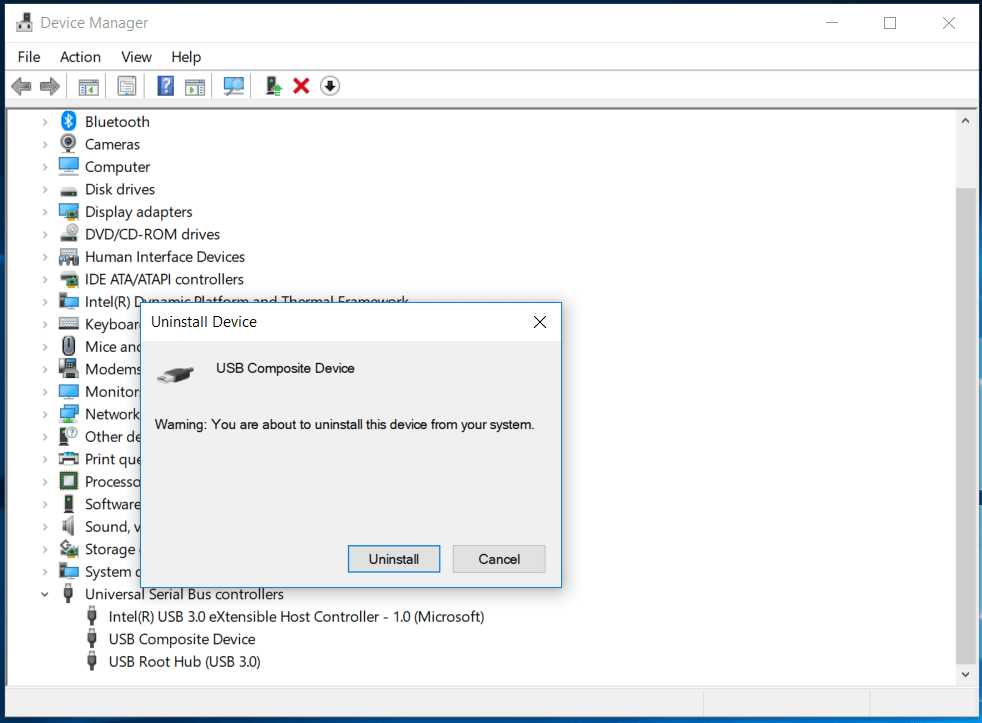Viewport: 982px width, 723px height.
Task: Expand the IDE ATA/ATAPI controllers node
Action: click(x=44, y=280)
